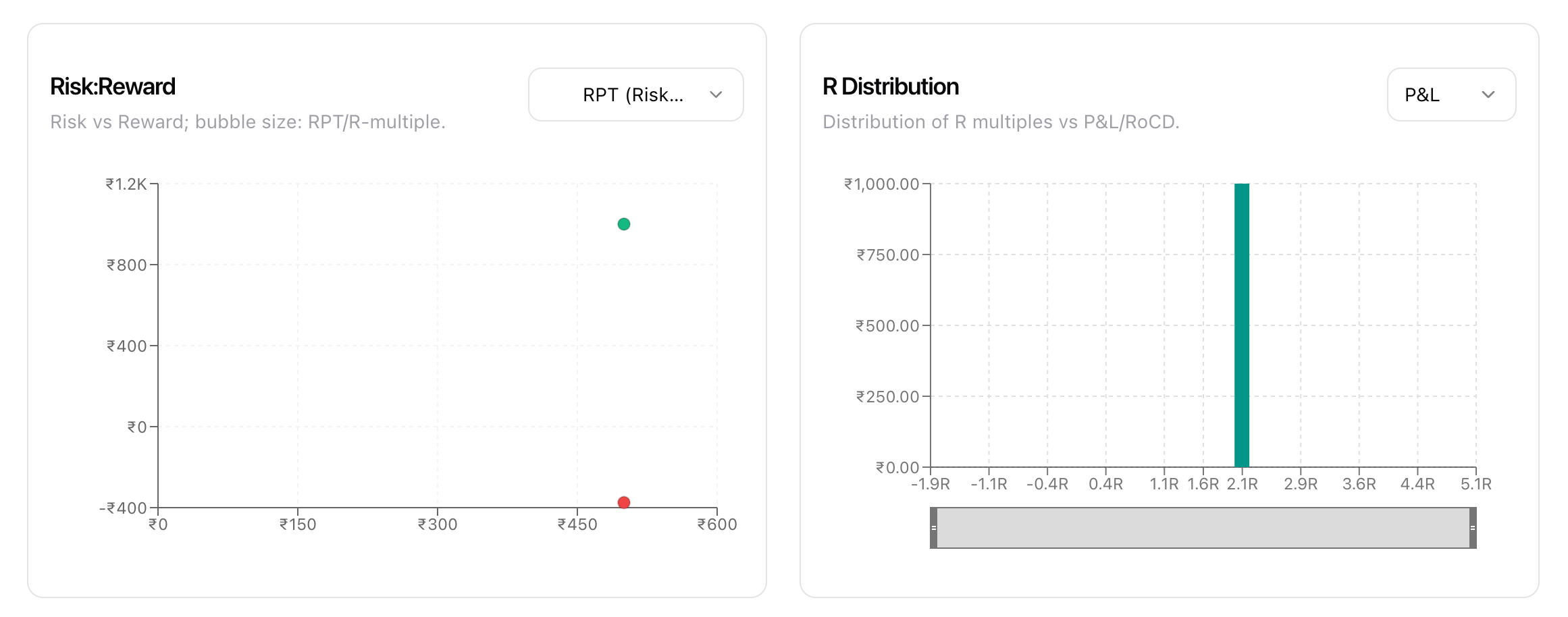Grab the left handle of the range brush
1568x617 pixels.
[933, 528]
